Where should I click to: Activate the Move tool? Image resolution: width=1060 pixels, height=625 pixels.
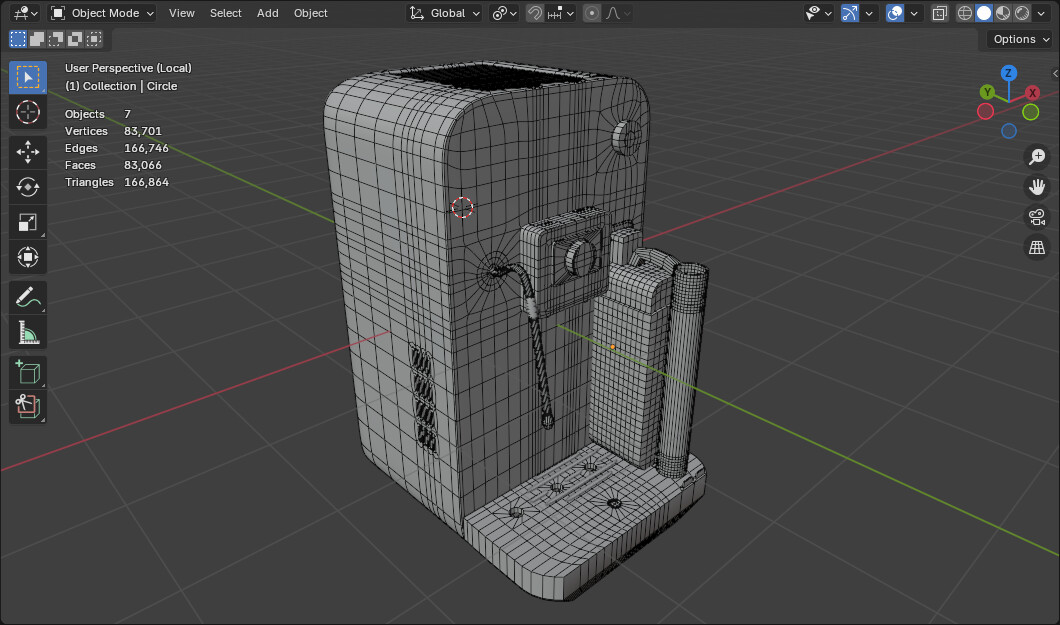28,152
